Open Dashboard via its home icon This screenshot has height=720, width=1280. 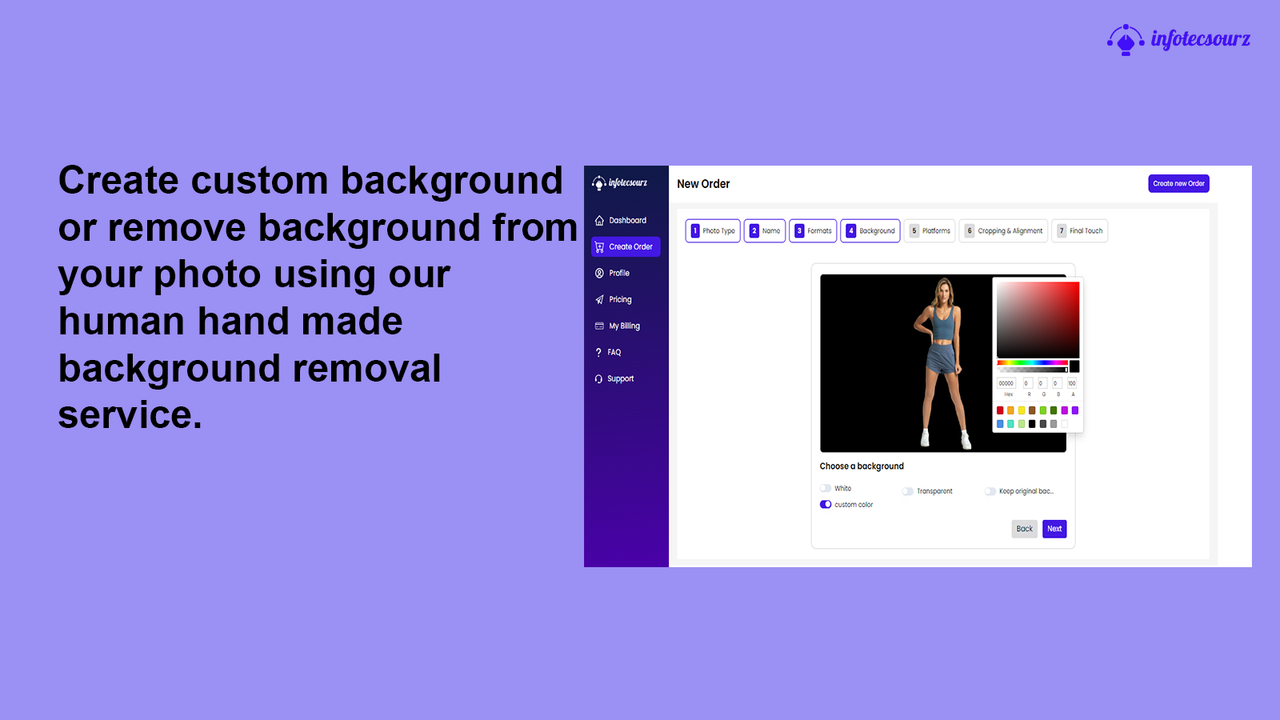pyautogui.click(x=599, y=220)
